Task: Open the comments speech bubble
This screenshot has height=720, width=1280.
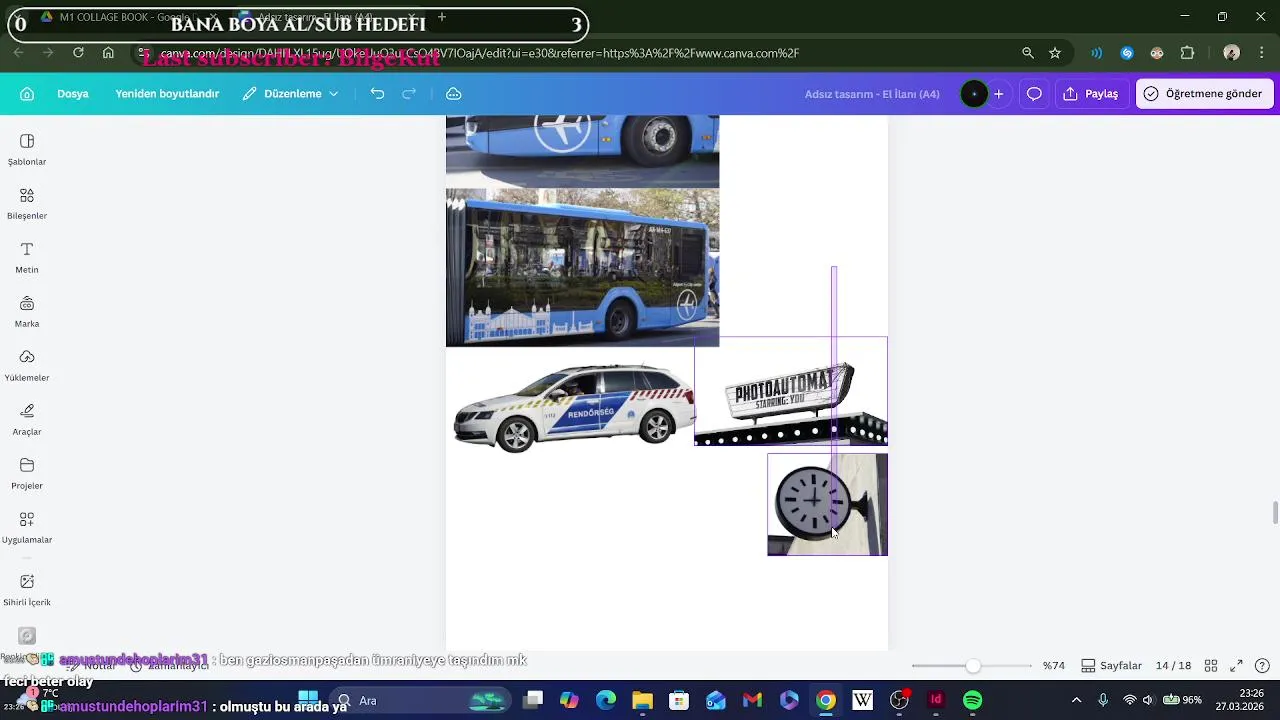Action: (x=1034, y=94)
